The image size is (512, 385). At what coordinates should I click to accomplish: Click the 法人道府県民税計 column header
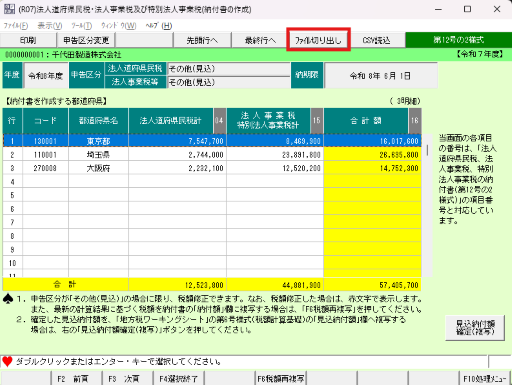point(171,121)
